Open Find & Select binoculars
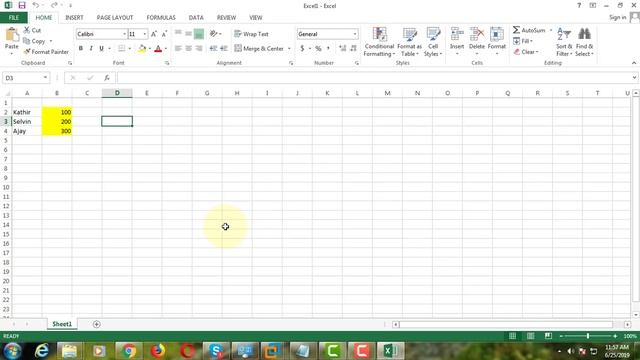This screenshot has height=360, width=640. [584, 42]
